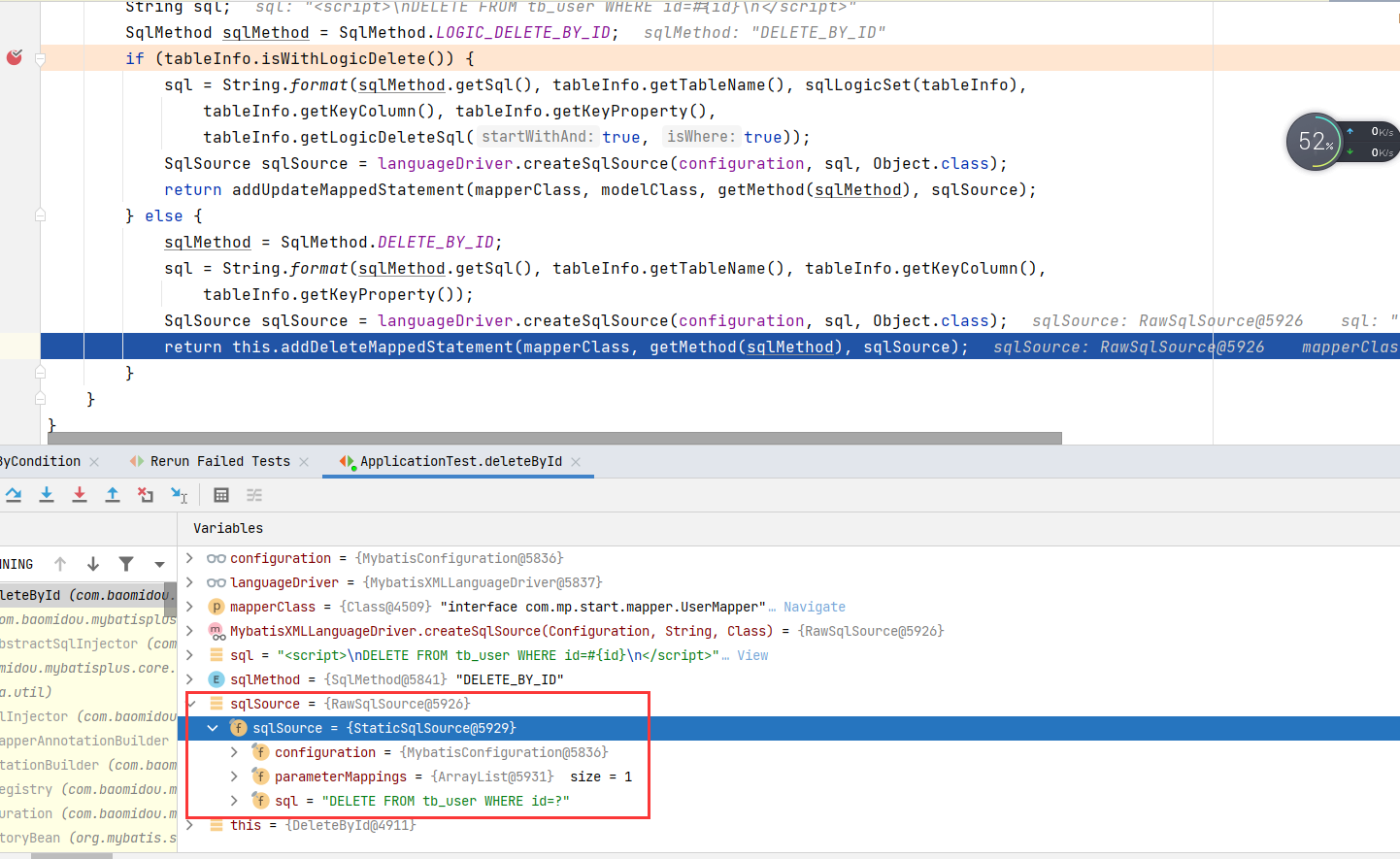Click the View link for sql value
This screenshot has width=1400, height=859.
click(752, 655)
